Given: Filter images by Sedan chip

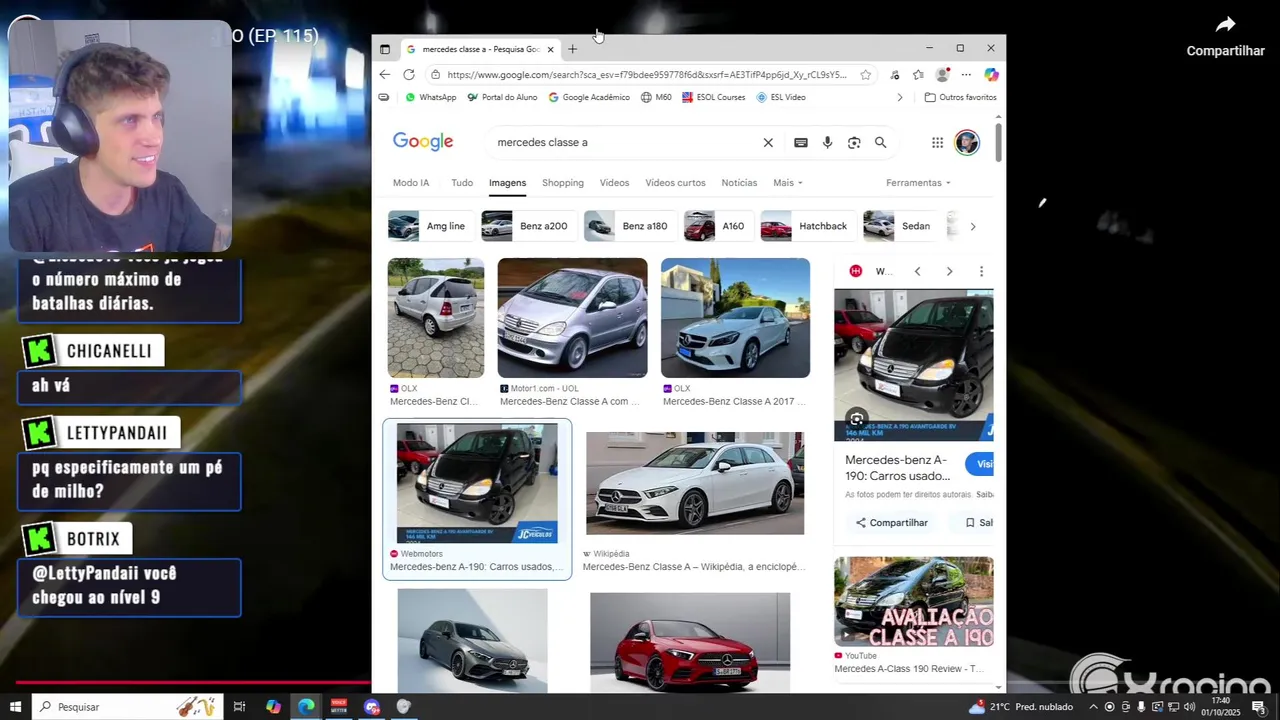Looking at the screenshot, I should 900,226.
